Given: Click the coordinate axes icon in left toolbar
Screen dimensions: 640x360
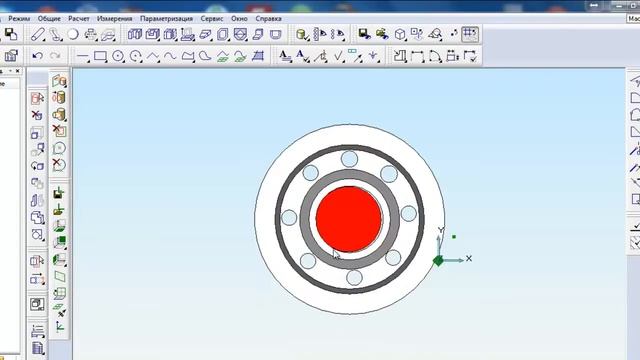Looking at the screenshot, I should [x=60, y=326].
